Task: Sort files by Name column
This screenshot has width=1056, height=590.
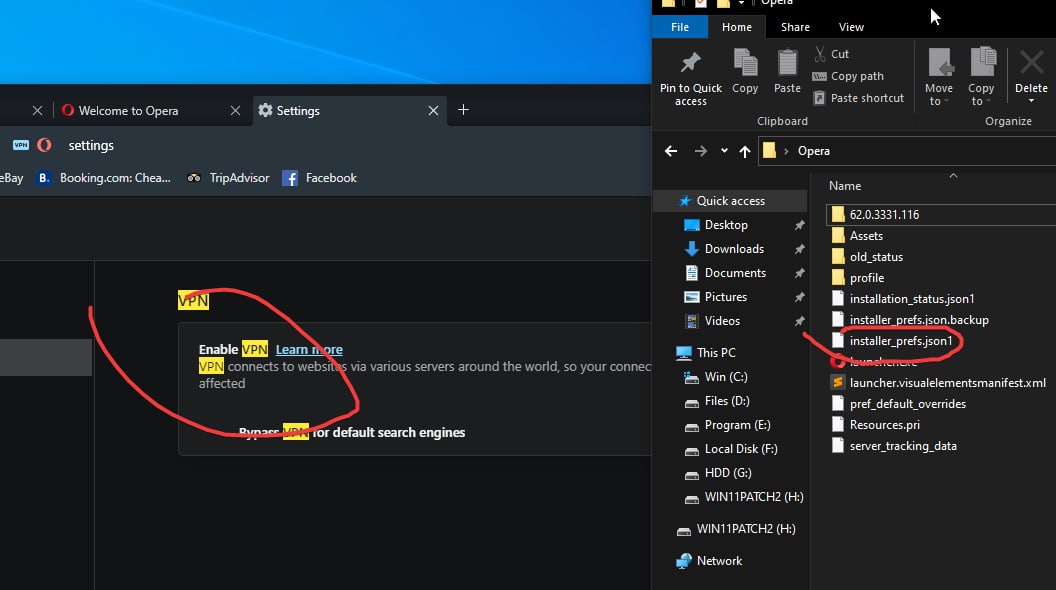Action: pos(845,186)
